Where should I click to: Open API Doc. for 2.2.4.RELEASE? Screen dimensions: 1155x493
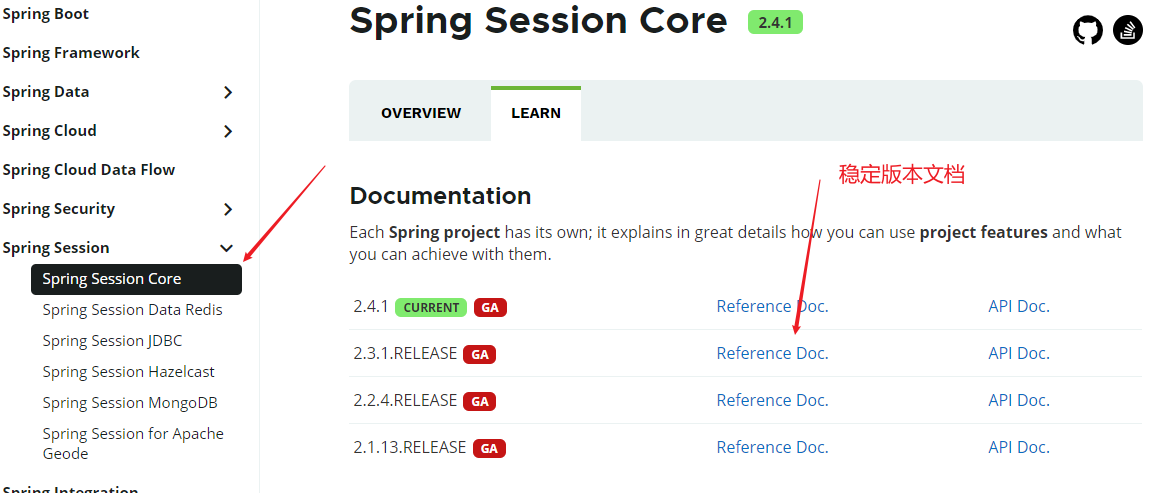[1019, 400]
